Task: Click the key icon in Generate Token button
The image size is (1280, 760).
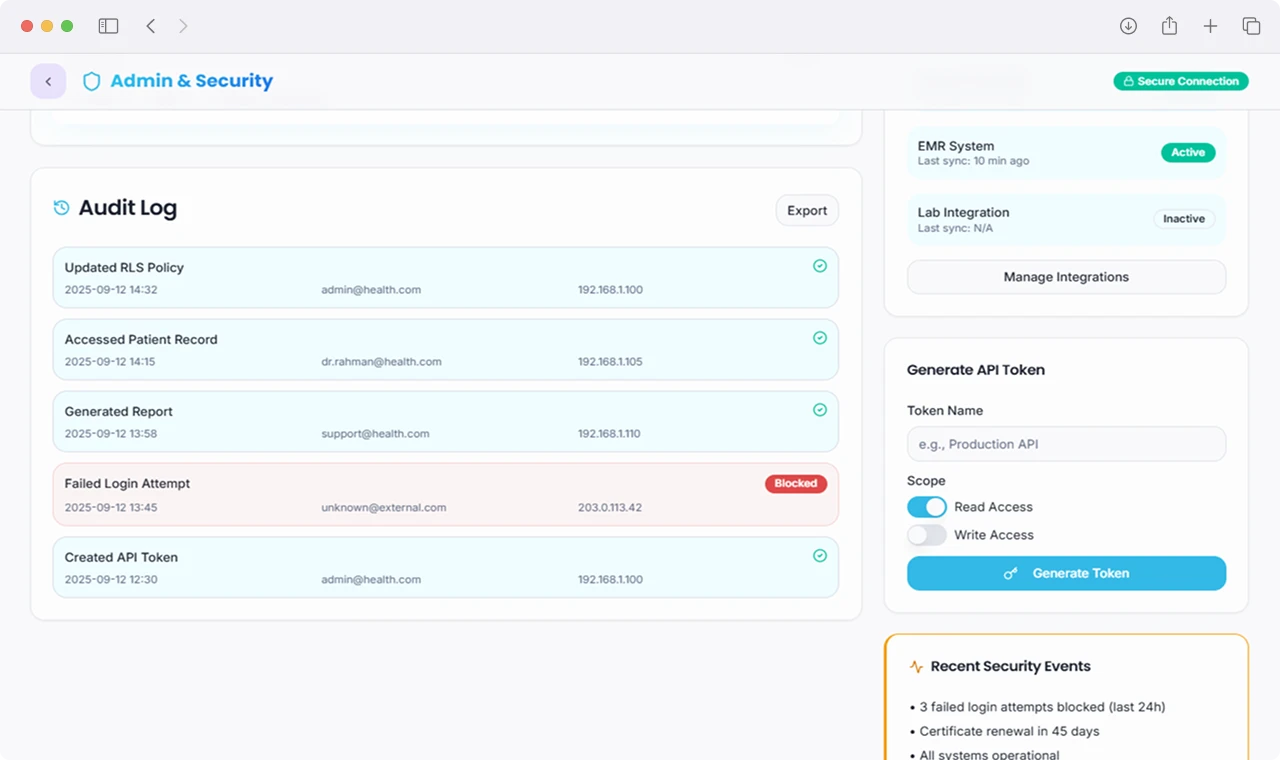Action: tap(1011, 573)
